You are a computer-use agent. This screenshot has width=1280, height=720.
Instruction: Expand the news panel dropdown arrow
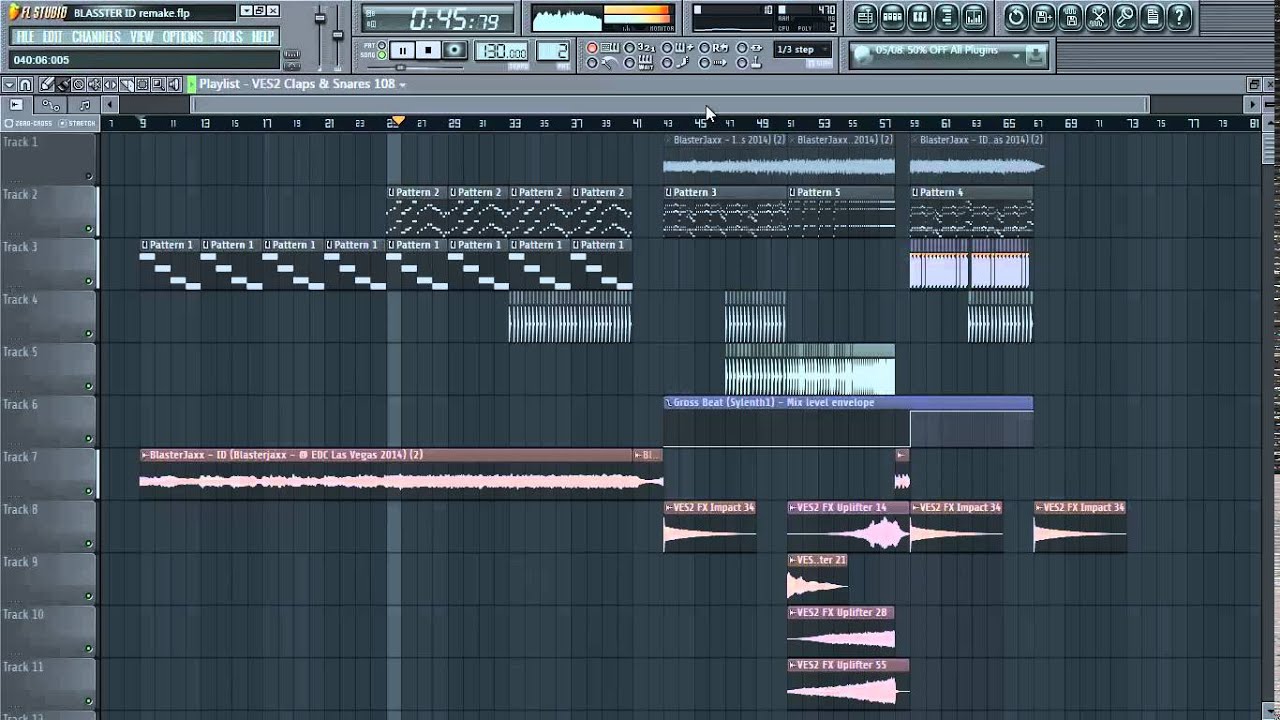point(1016,56)
